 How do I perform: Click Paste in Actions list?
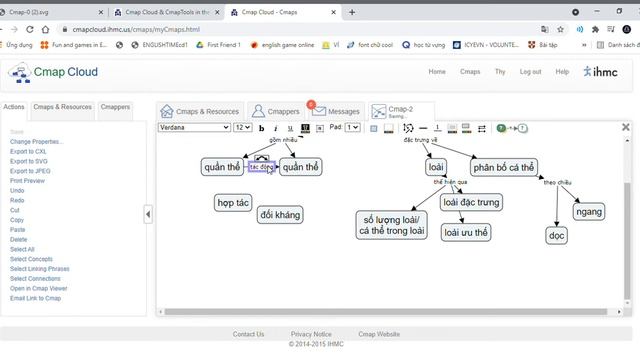18,230
